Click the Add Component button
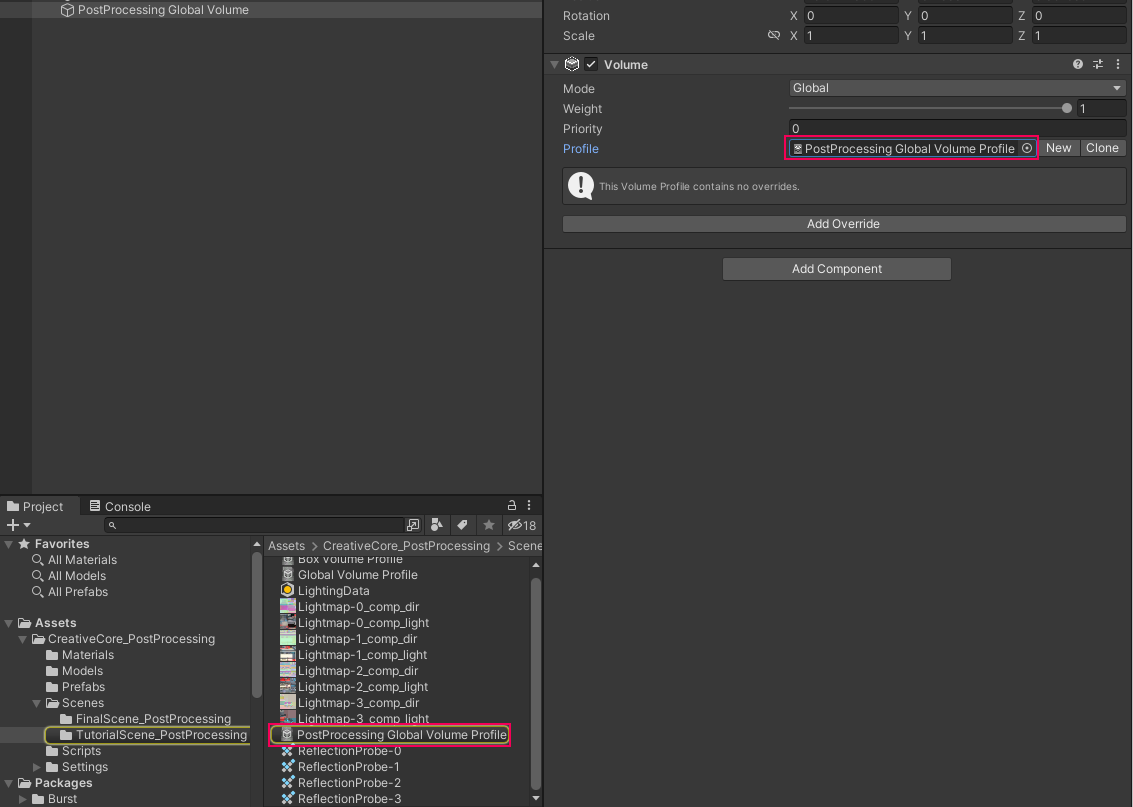This screenshot has width=1133, height=807. pos(836,269)
